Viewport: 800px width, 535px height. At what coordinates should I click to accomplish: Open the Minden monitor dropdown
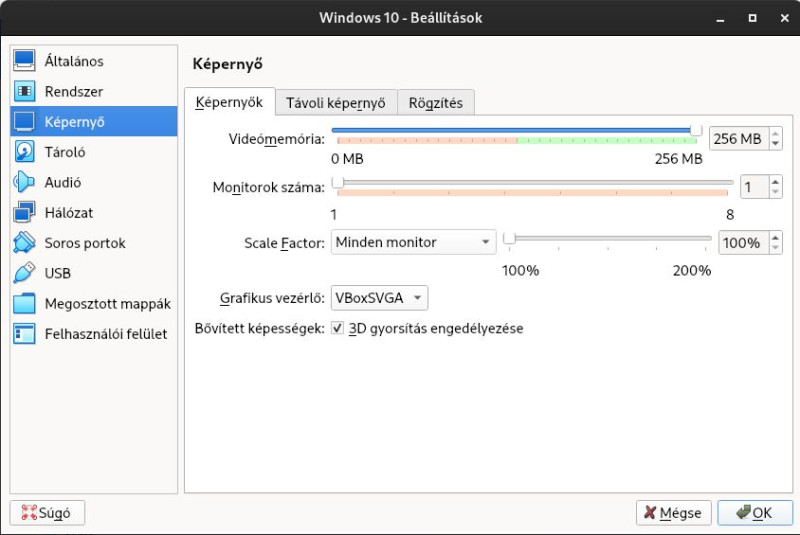[x=413, y=242]
